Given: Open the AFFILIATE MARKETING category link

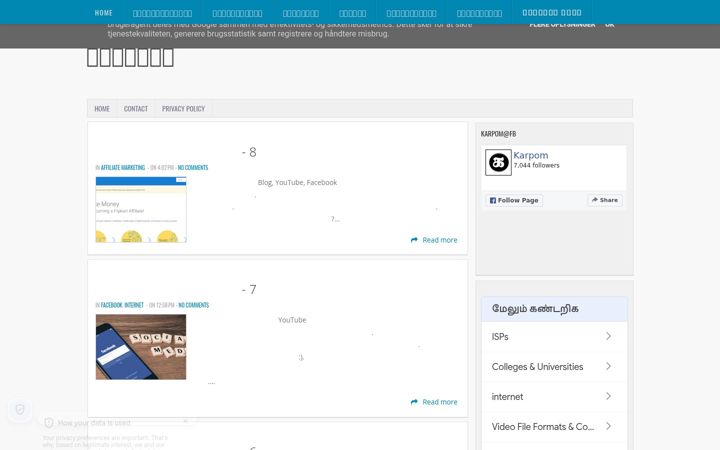Looking at the screenshot, I should click(123, 168).
